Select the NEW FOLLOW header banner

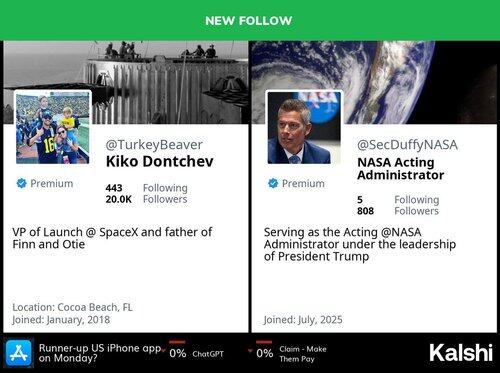[250, 20]
